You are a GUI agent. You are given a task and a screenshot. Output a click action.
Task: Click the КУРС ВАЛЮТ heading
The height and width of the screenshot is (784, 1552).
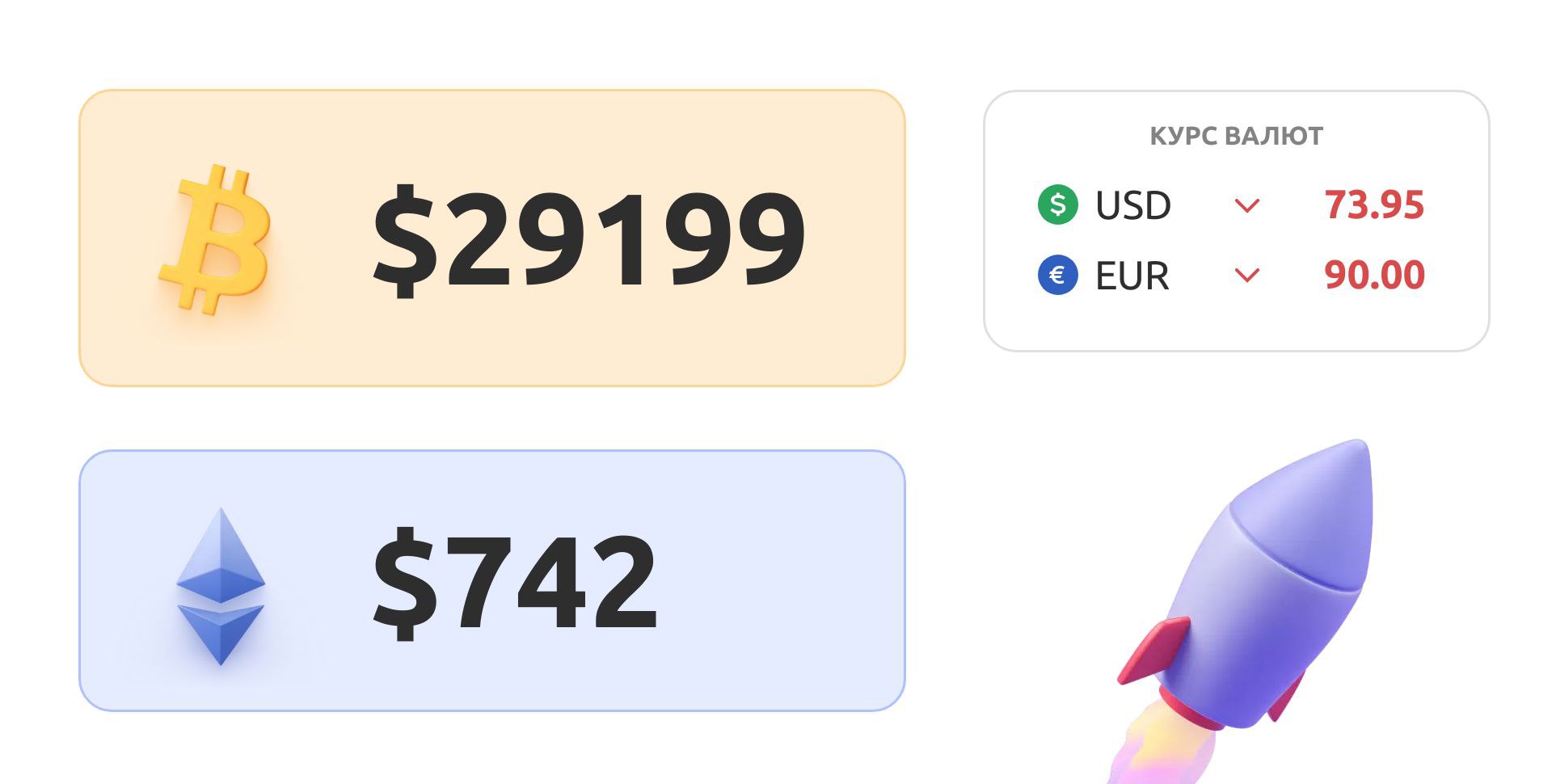(1236, 136)
